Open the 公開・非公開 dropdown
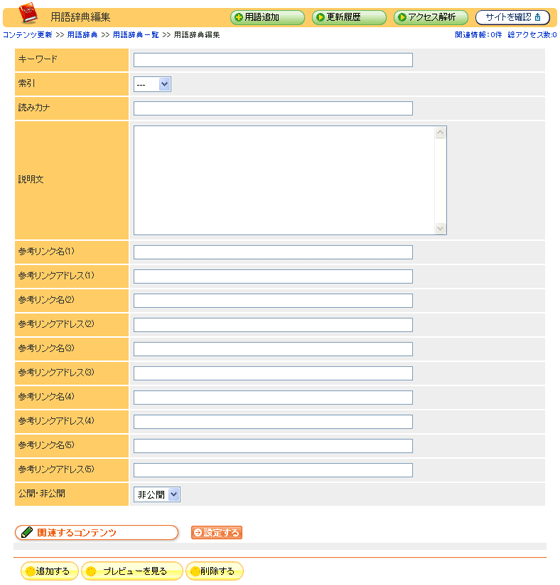Screen dimensions: 560x585 (x=157, y=494)
